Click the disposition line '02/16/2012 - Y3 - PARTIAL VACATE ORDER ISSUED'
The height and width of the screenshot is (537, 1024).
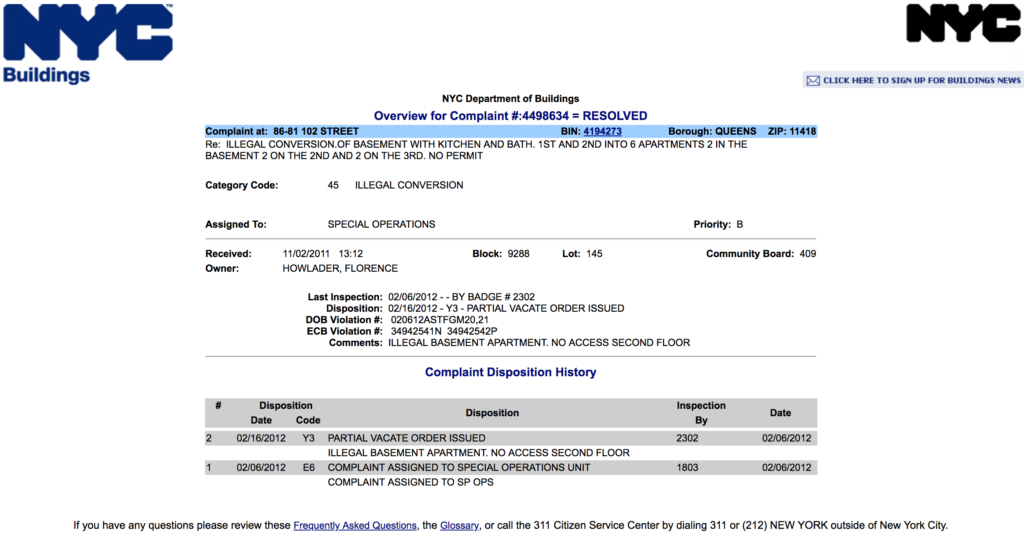(x=505, y=308)
